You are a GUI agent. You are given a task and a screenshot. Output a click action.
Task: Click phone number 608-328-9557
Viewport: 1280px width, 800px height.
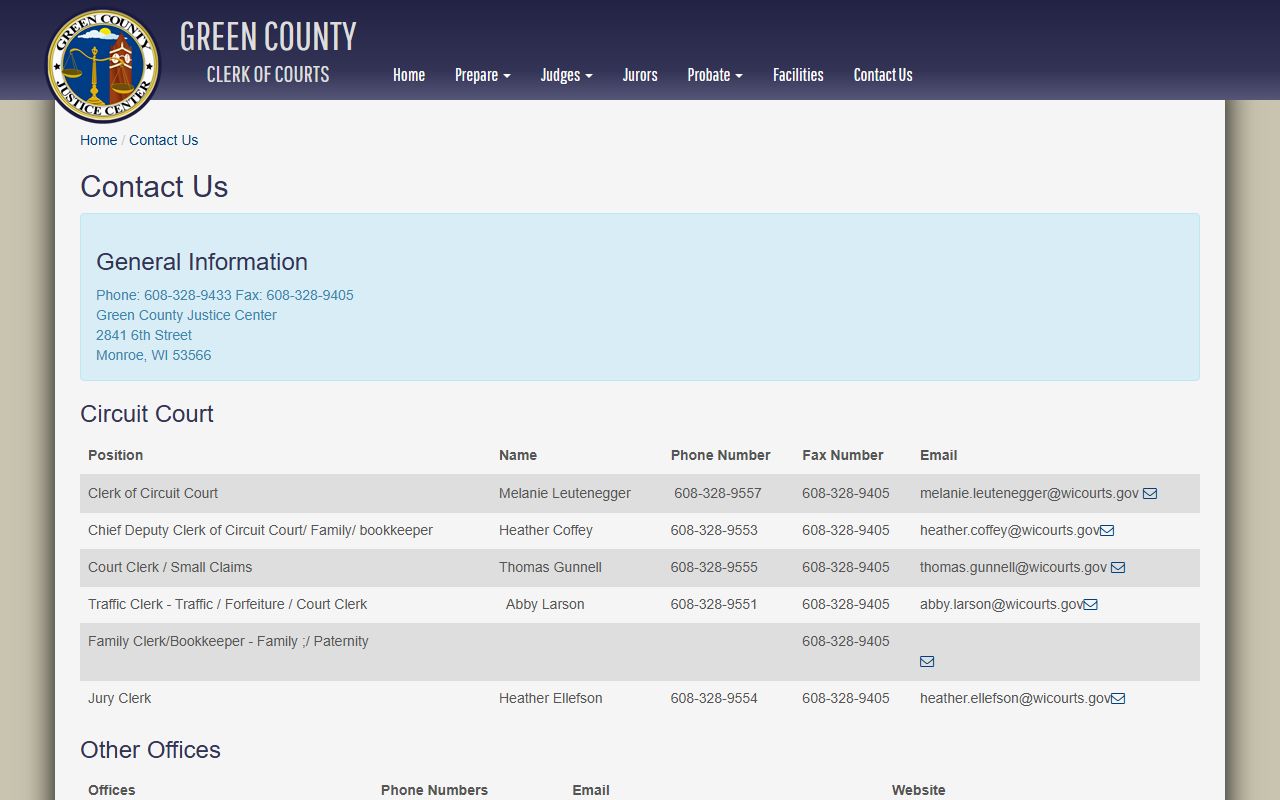(x=718, y=493)
